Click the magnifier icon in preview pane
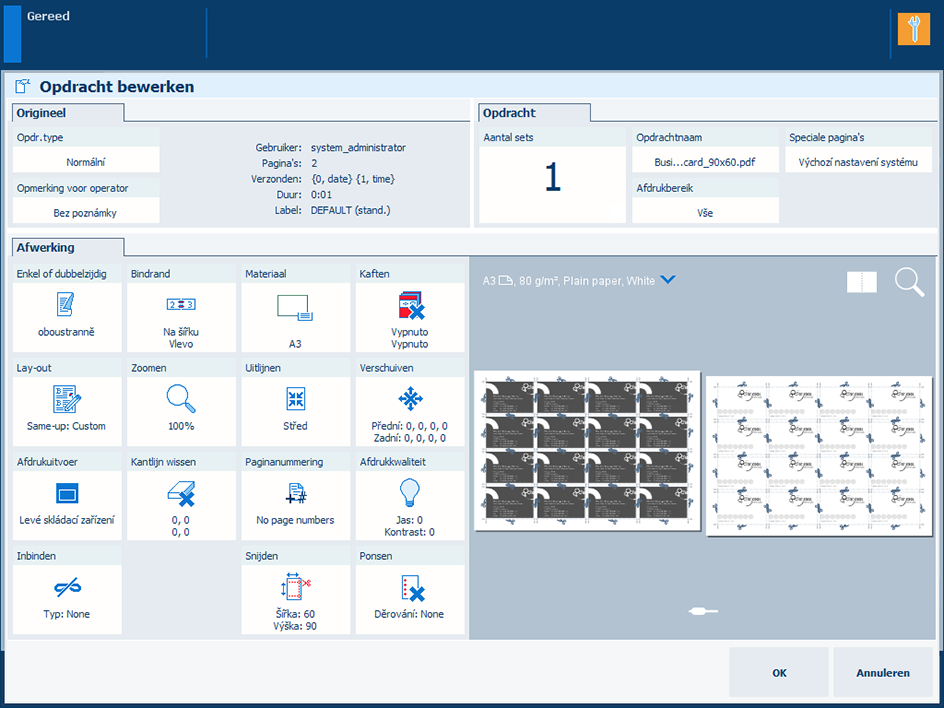This screenshot has height=708, width=944. click(908, 283)
